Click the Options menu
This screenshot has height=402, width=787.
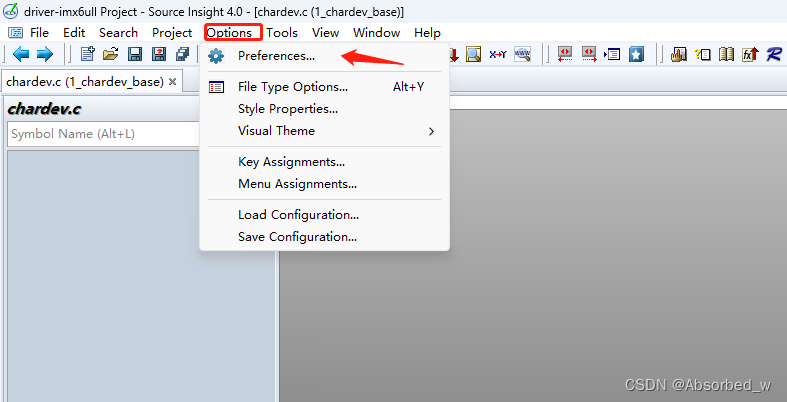click(229, 33)
